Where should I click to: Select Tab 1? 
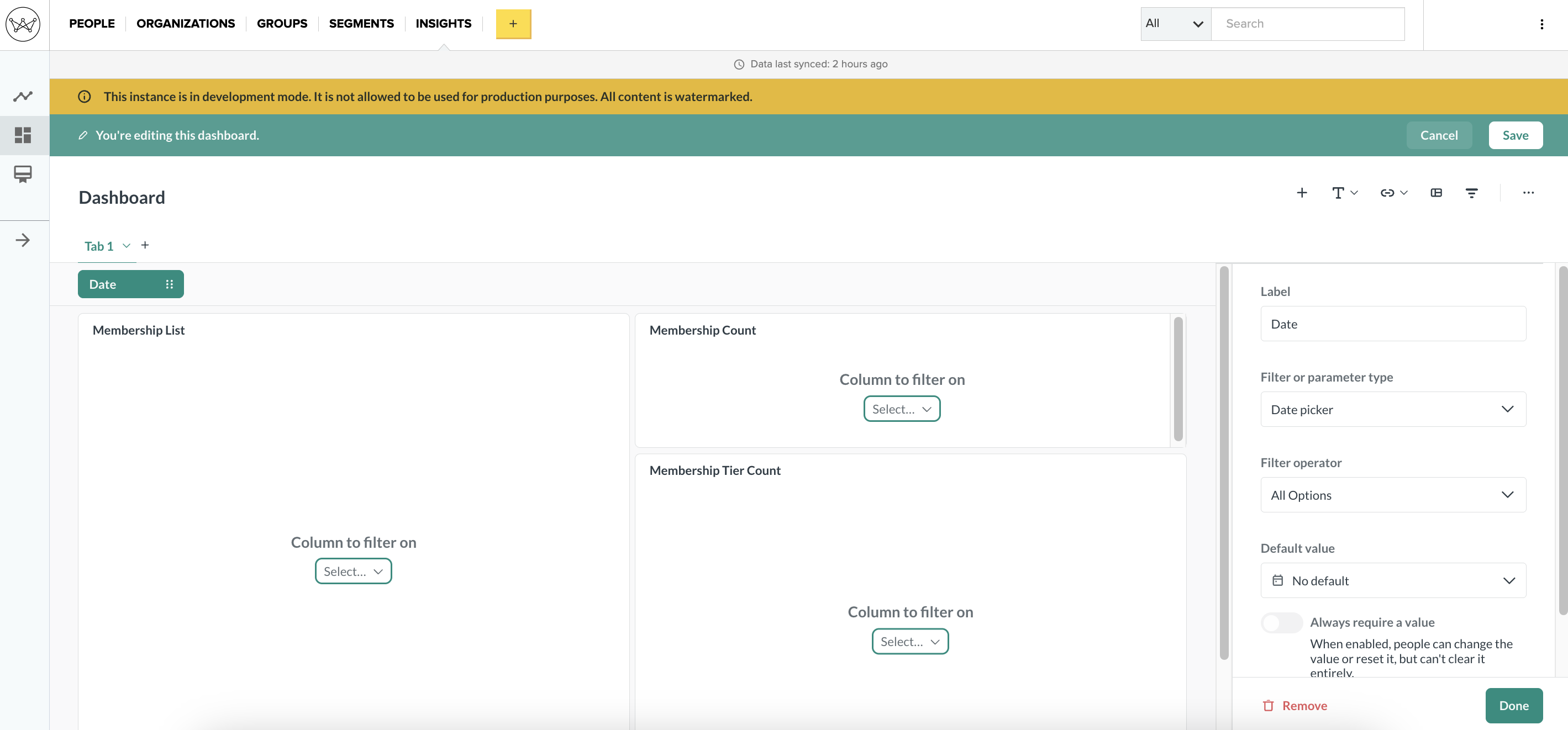pyautogui.click(x=98, y=246)
